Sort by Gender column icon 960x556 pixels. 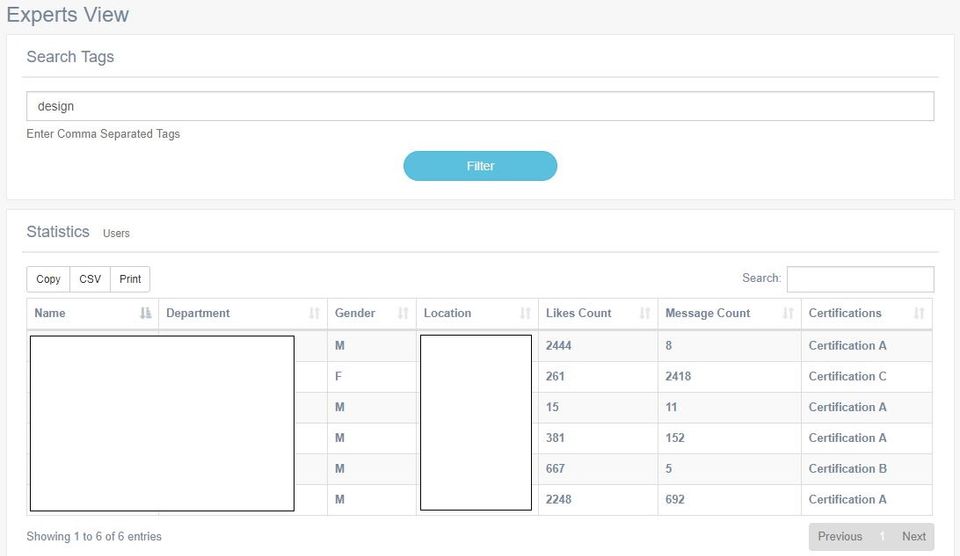click(403, 313)
